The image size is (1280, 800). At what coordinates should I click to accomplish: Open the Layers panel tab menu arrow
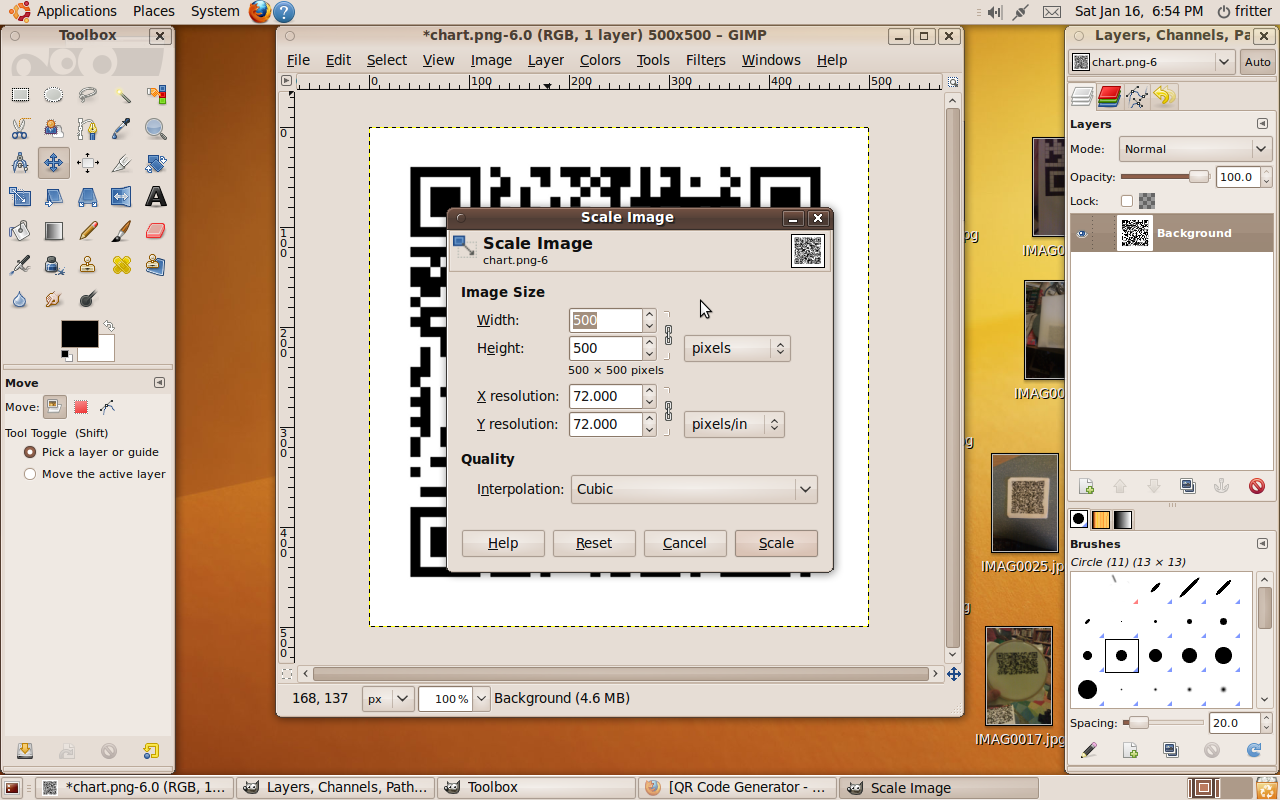pyautogui.click(x=1262, y=124)
